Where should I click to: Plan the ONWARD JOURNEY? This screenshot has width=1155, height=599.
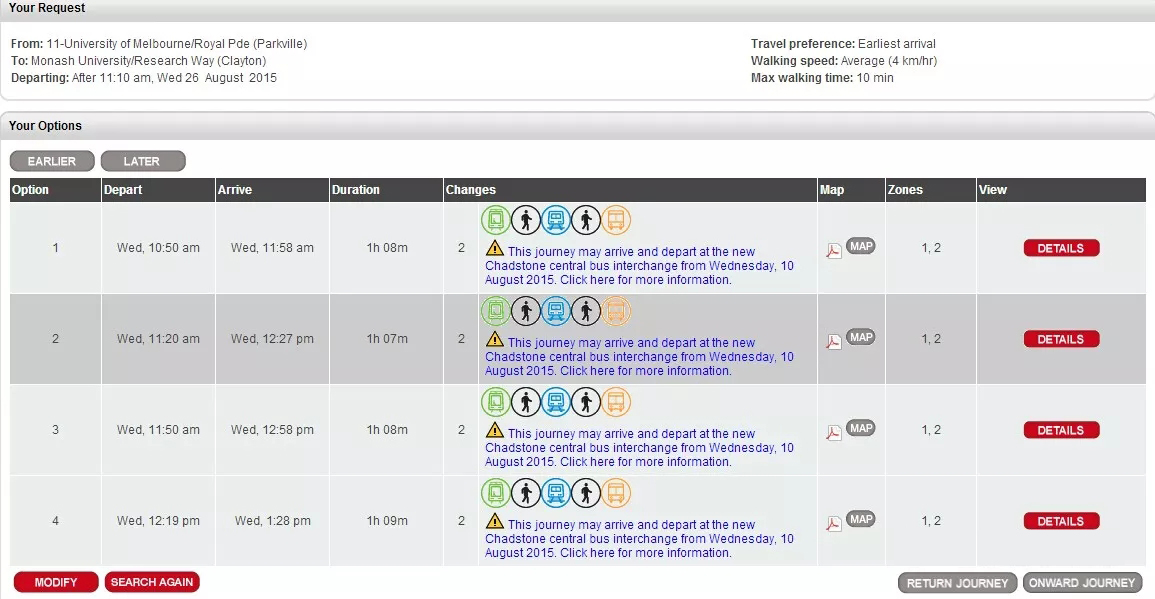point(1082,583)
